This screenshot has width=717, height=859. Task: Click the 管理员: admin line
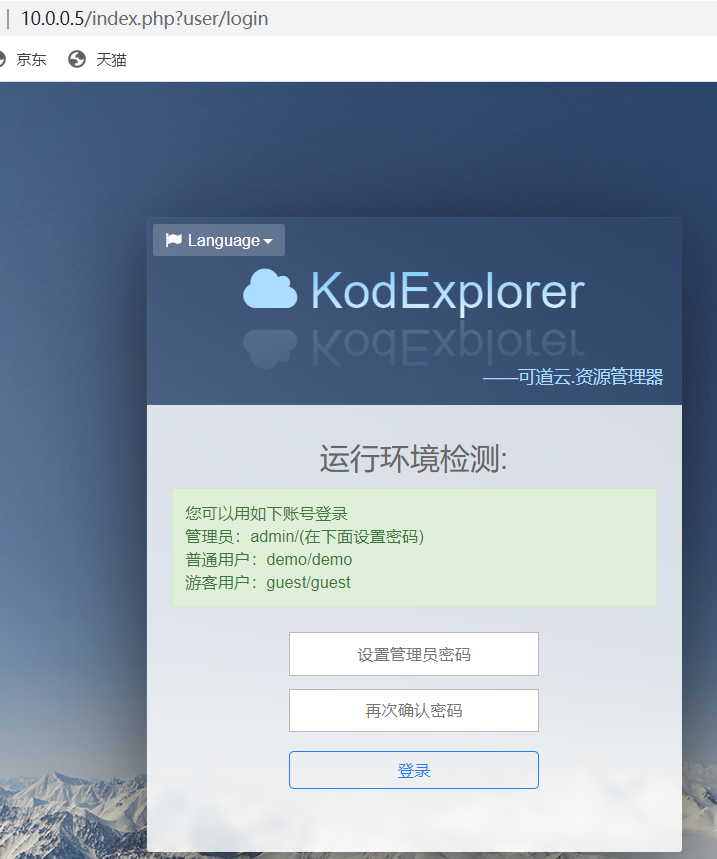(x=305, y=537)
